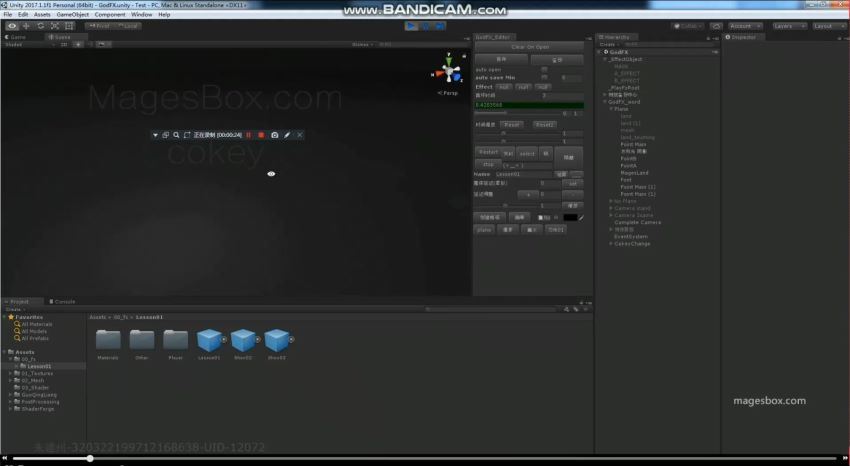Pause recording in the Bandicam overlay
This screenshot has width=850, height=466.
[249, 135]
